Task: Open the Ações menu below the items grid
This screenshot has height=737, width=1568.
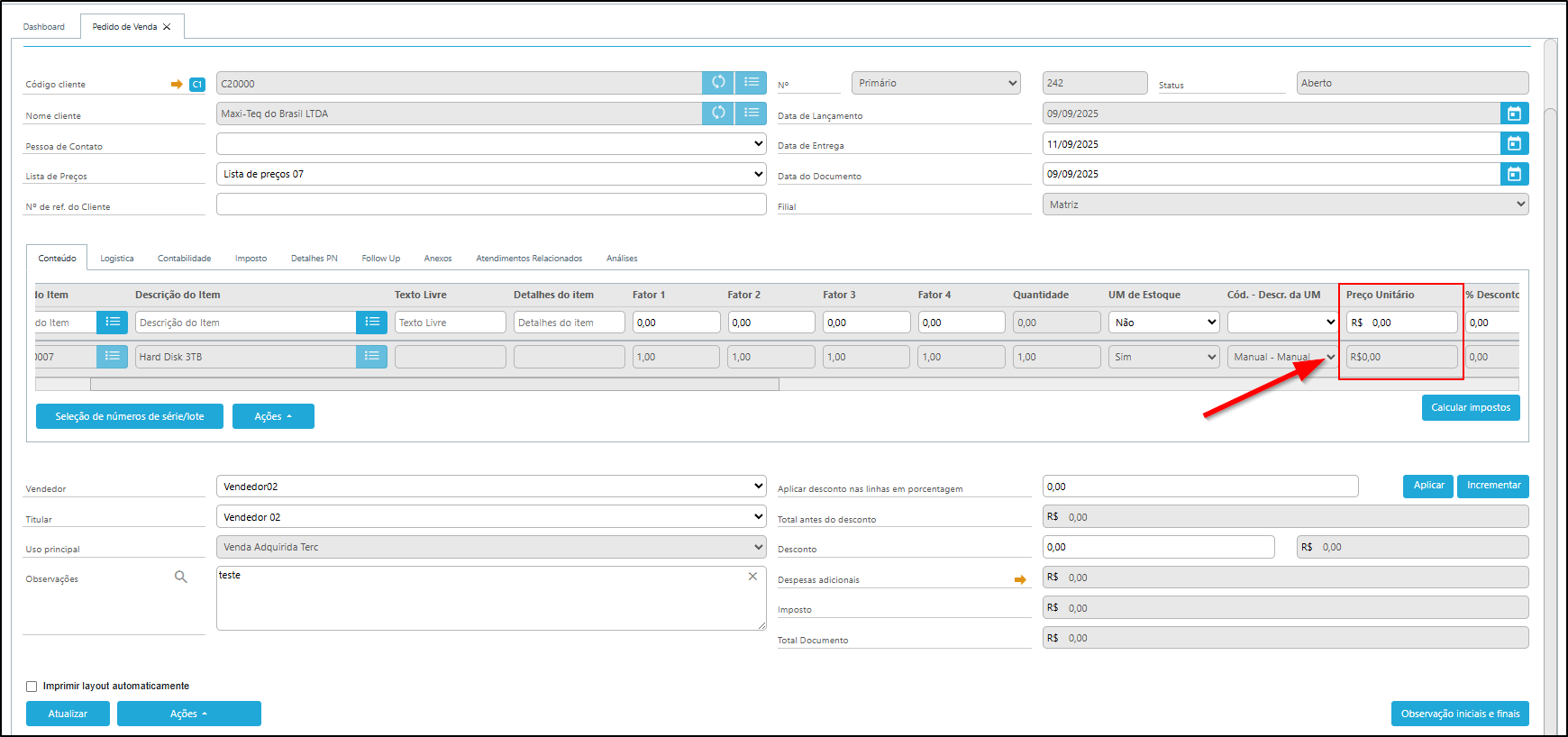Action: pyautogui.click(x=273, y=416)
